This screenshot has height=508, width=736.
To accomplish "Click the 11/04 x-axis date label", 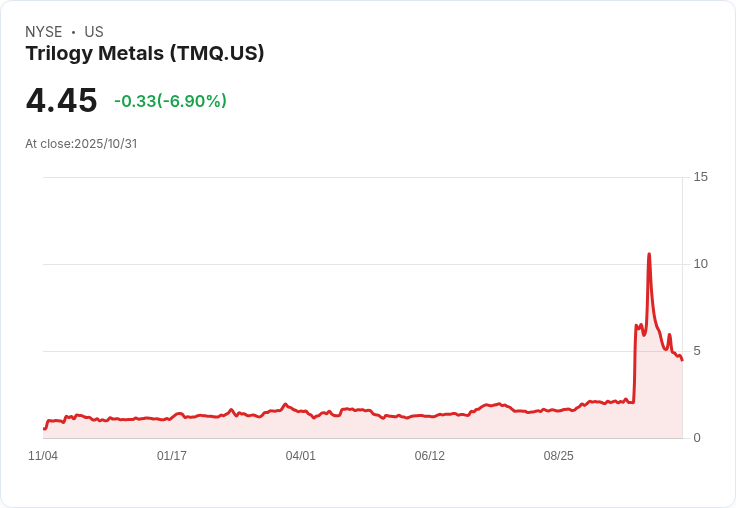I will tap(43, 456).
